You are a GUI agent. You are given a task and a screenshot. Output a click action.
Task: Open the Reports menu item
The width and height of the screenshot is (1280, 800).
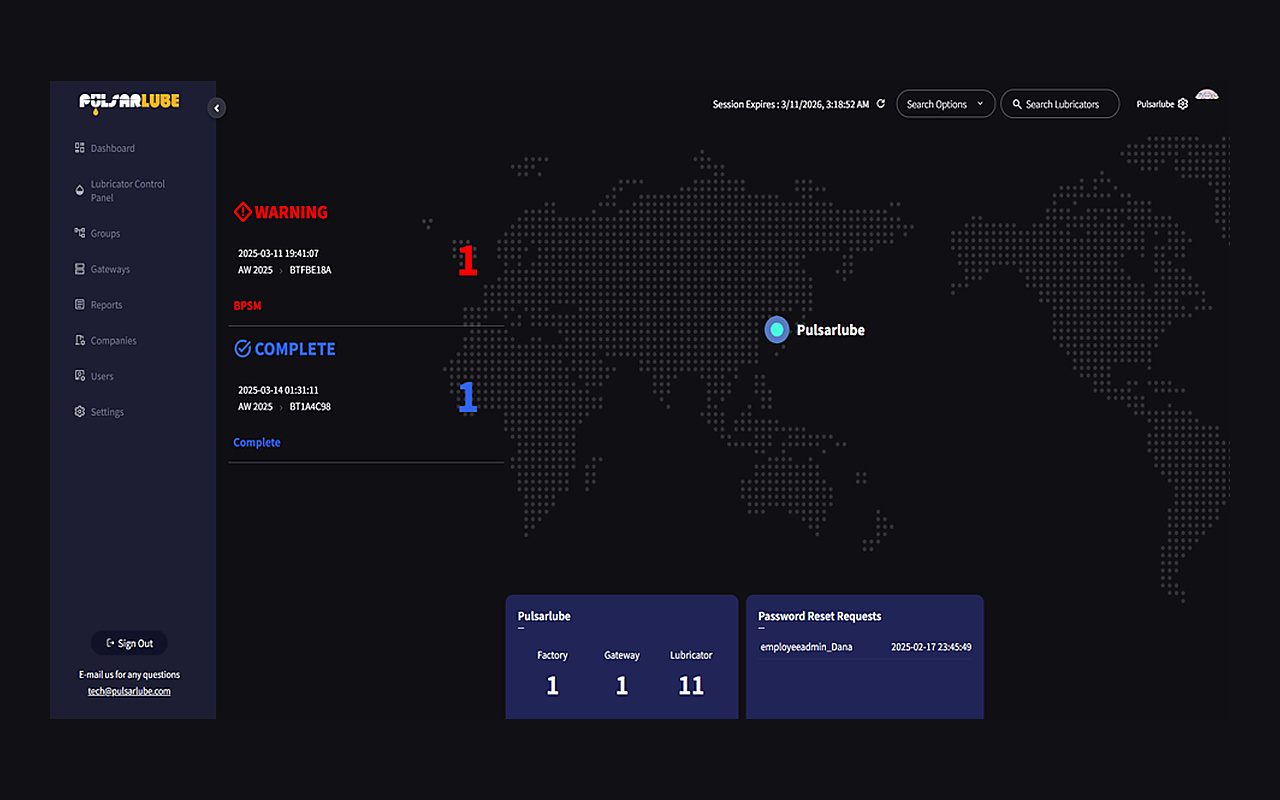(98, 305)
